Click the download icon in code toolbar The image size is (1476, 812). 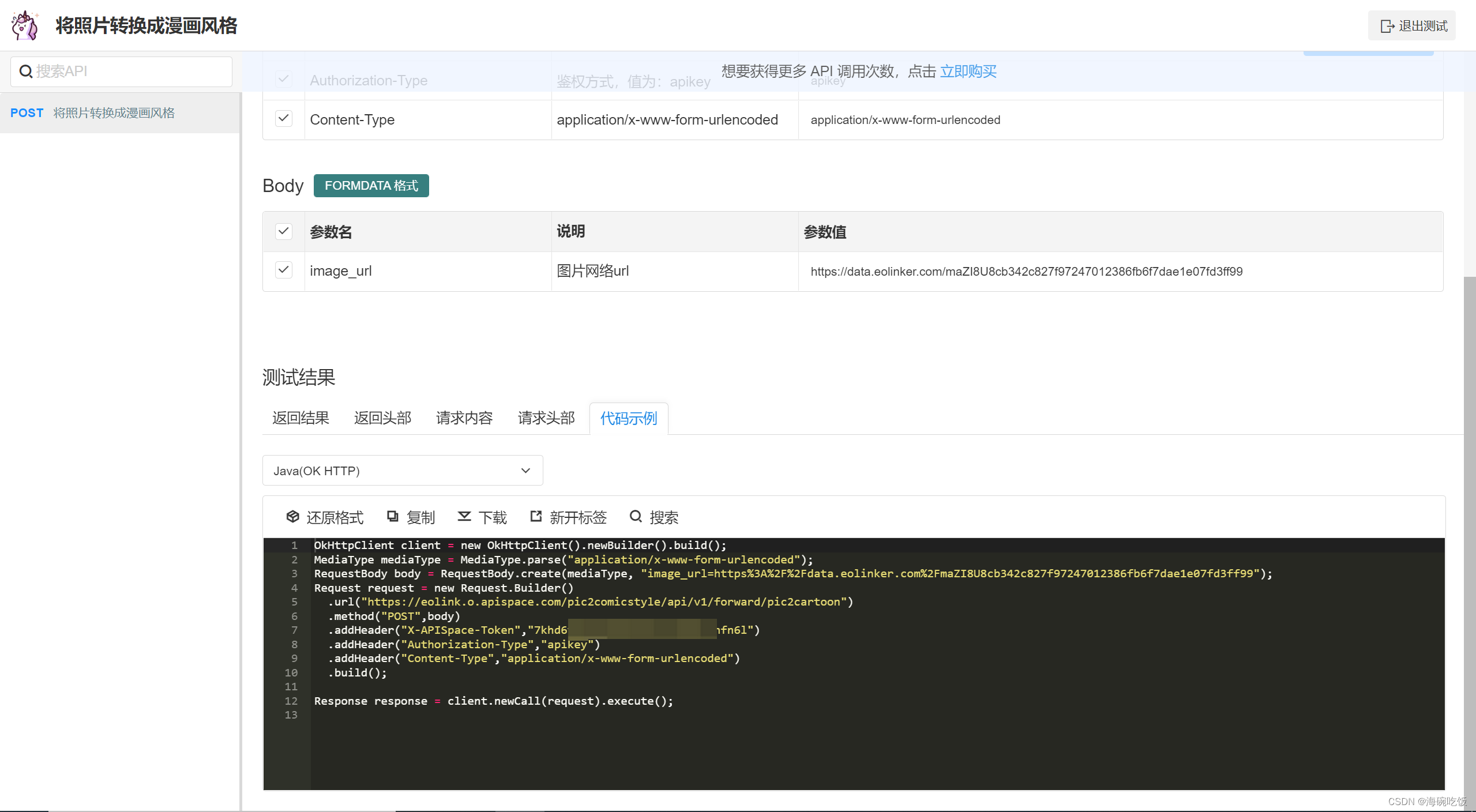tap(464, 517)
